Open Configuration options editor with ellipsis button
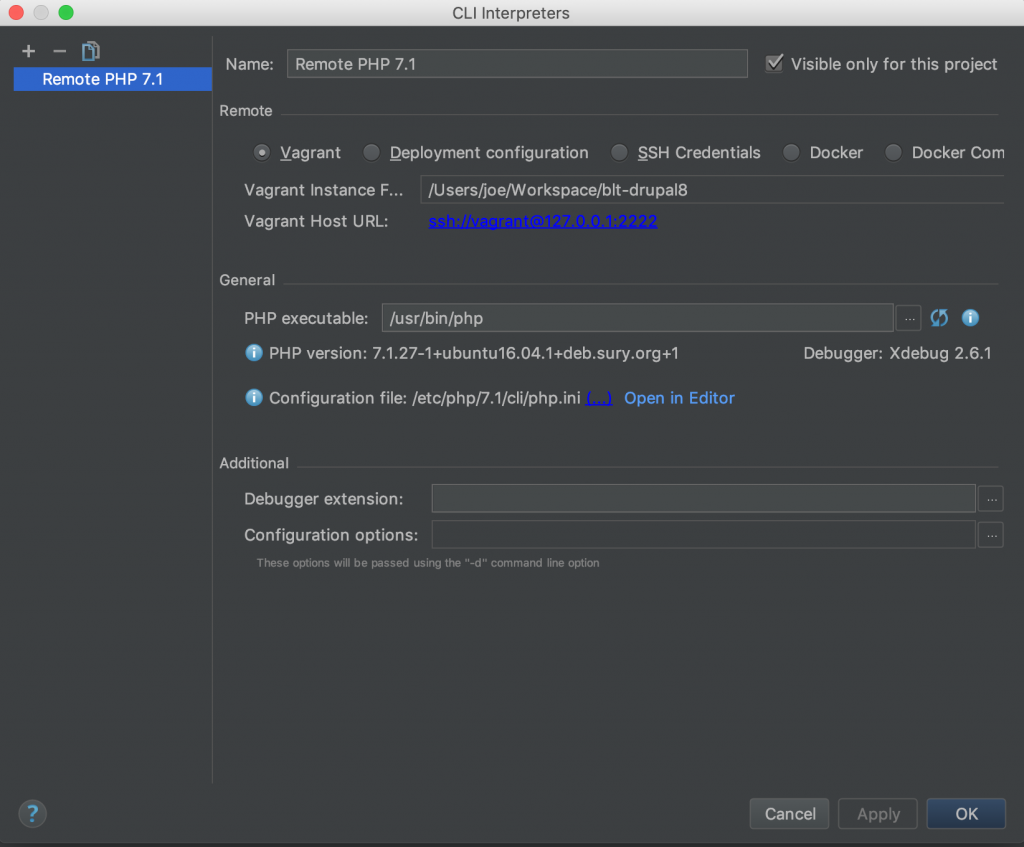1024x847 pixels. pyautogui.click(x=991, y=535)
